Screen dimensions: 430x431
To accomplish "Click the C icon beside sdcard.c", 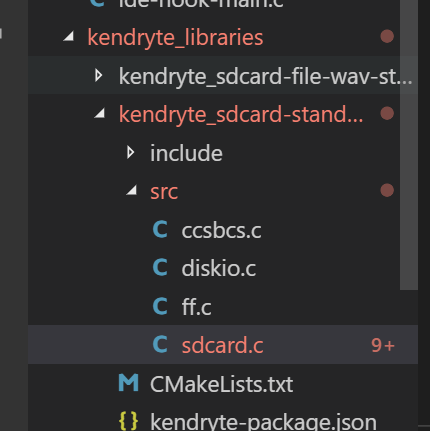I will (160, 344).
